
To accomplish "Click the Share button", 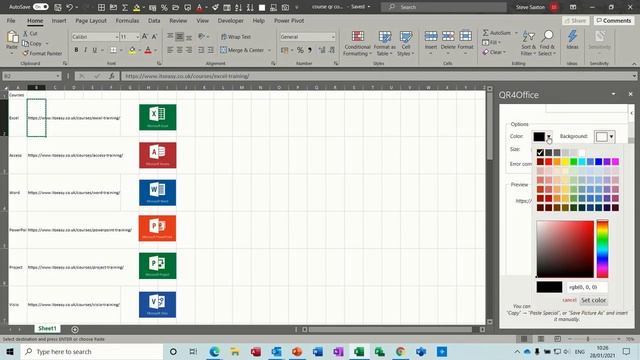I will 576,20.
